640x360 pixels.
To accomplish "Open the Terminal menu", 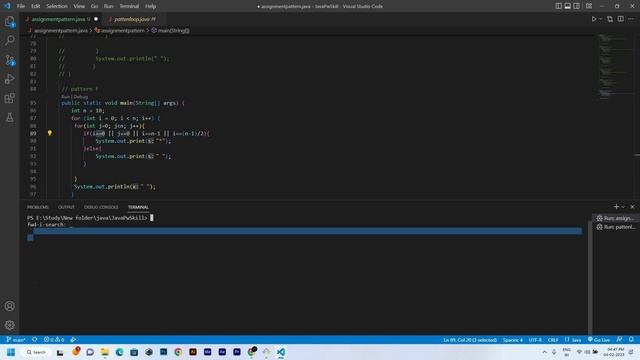I will tap(129, 6).
